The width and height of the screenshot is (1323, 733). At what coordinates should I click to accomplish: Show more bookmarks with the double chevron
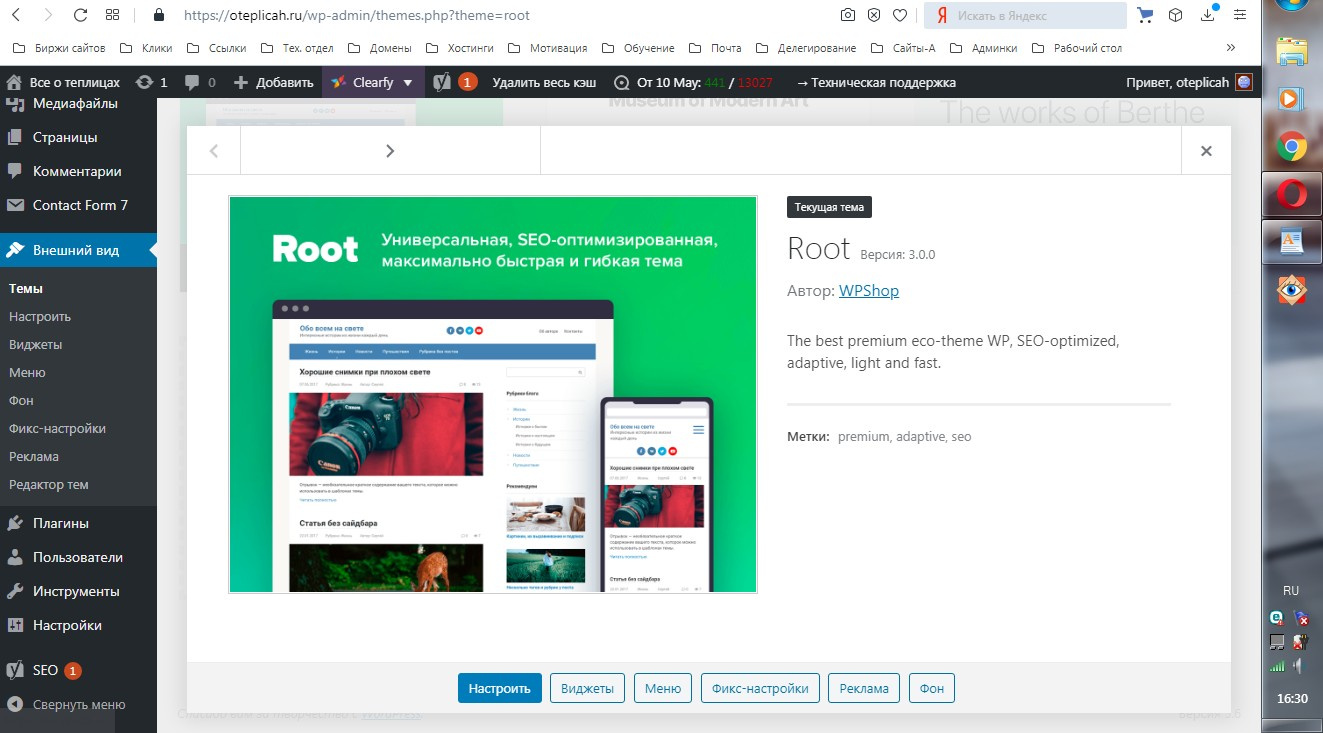[x=1230, y=47]
